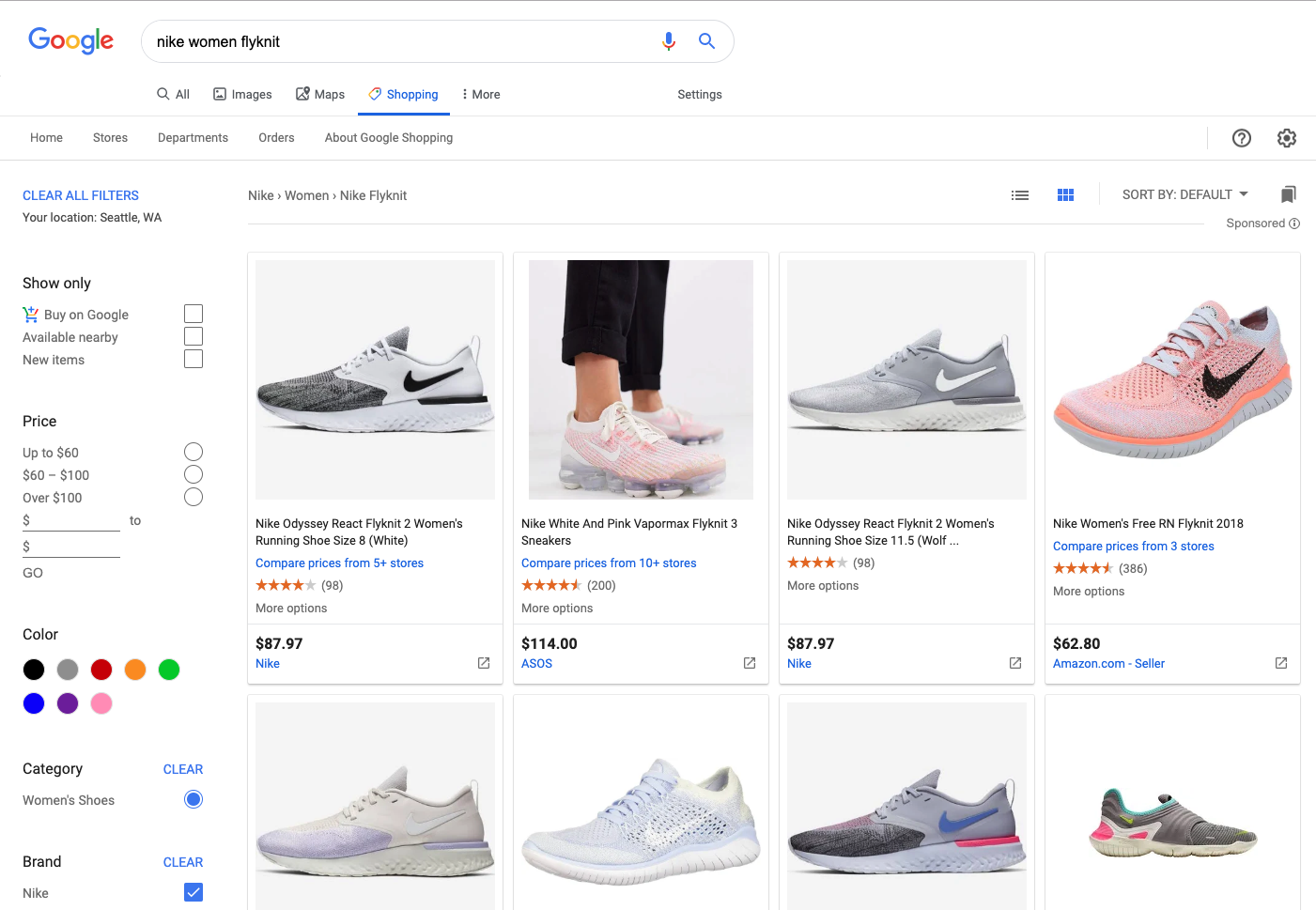Click Compare prices from 3 stores
This screenshot has height=910, width=1316.
tap(1134, 546)
